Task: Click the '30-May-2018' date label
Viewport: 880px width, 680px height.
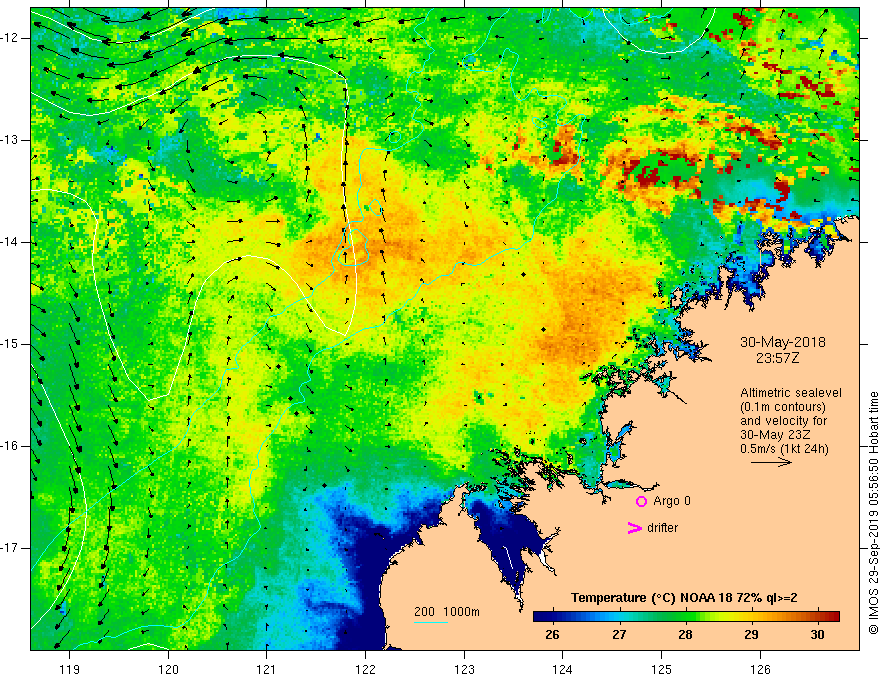Action: [782, 342]
